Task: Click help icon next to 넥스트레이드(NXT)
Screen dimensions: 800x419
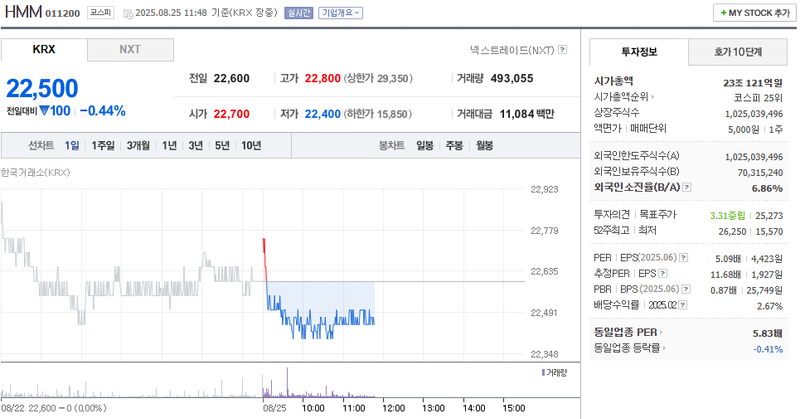Action: 562,50
